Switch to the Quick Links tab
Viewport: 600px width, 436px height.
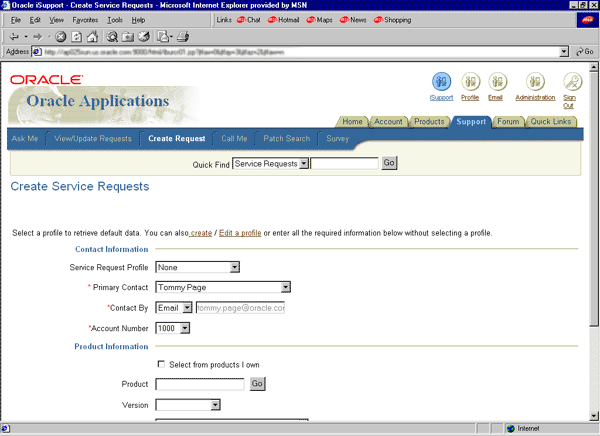(x=551, y=122)
